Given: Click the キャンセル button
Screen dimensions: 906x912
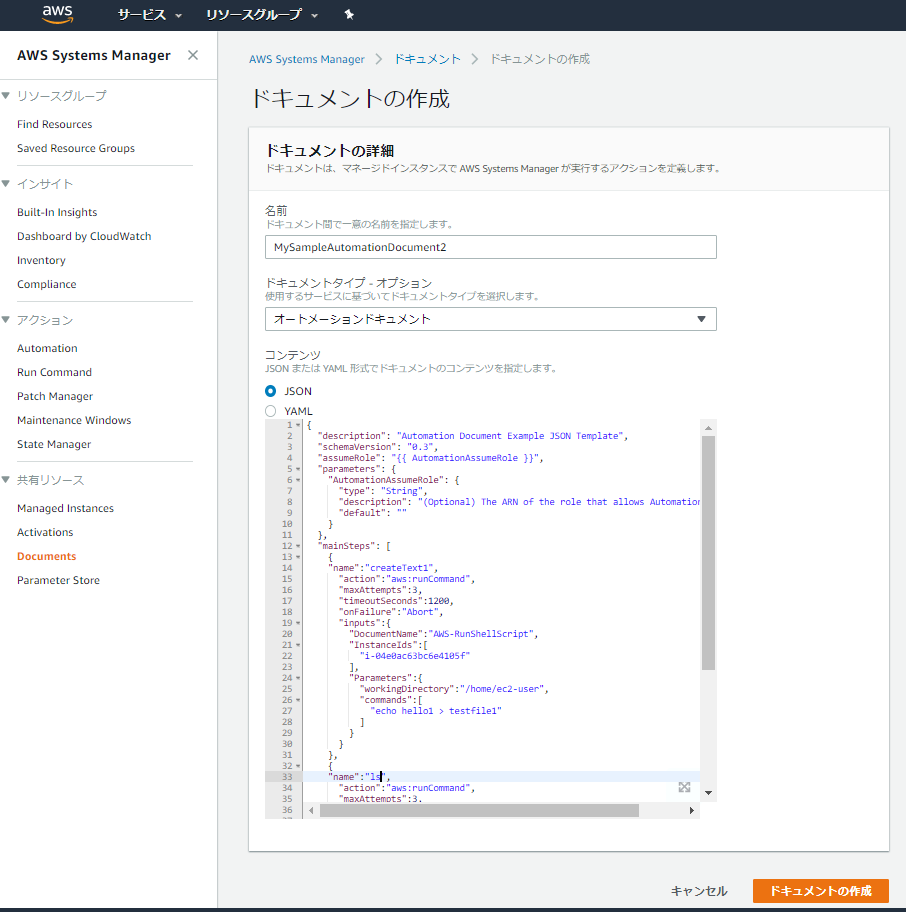Looking at the screenshot, I should (x=699, y=890).
